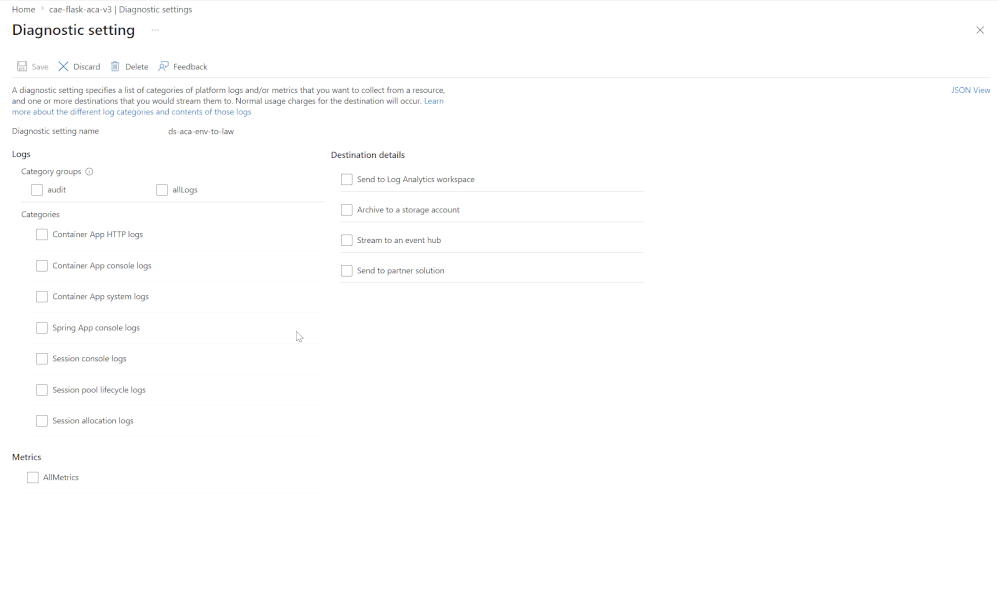Go to the Home breadcrumb
This screenshot has width=999, height=594.
24,10
